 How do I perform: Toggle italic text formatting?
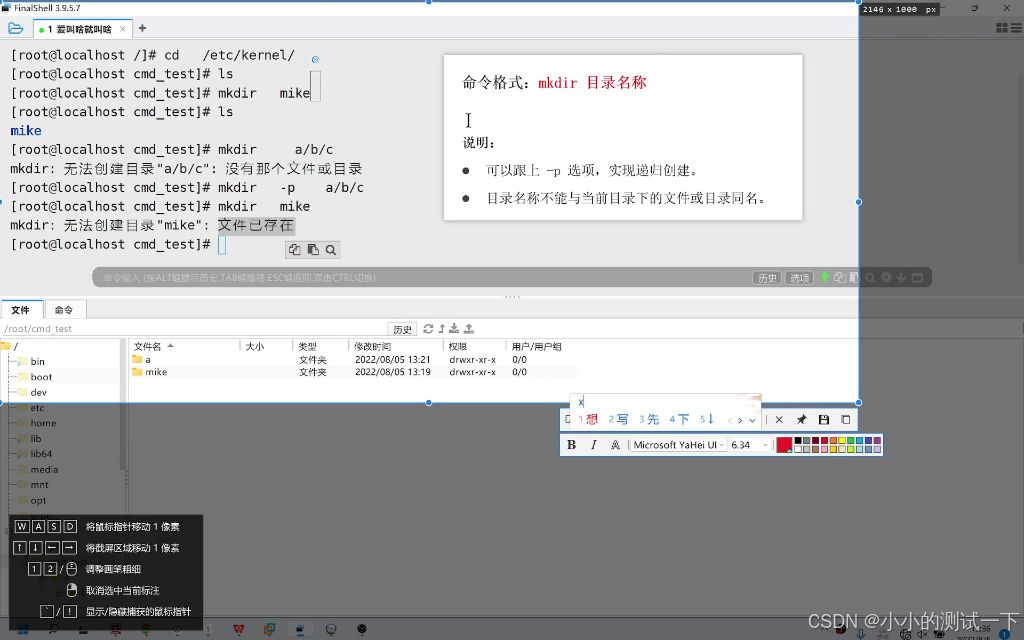(593, 444)
